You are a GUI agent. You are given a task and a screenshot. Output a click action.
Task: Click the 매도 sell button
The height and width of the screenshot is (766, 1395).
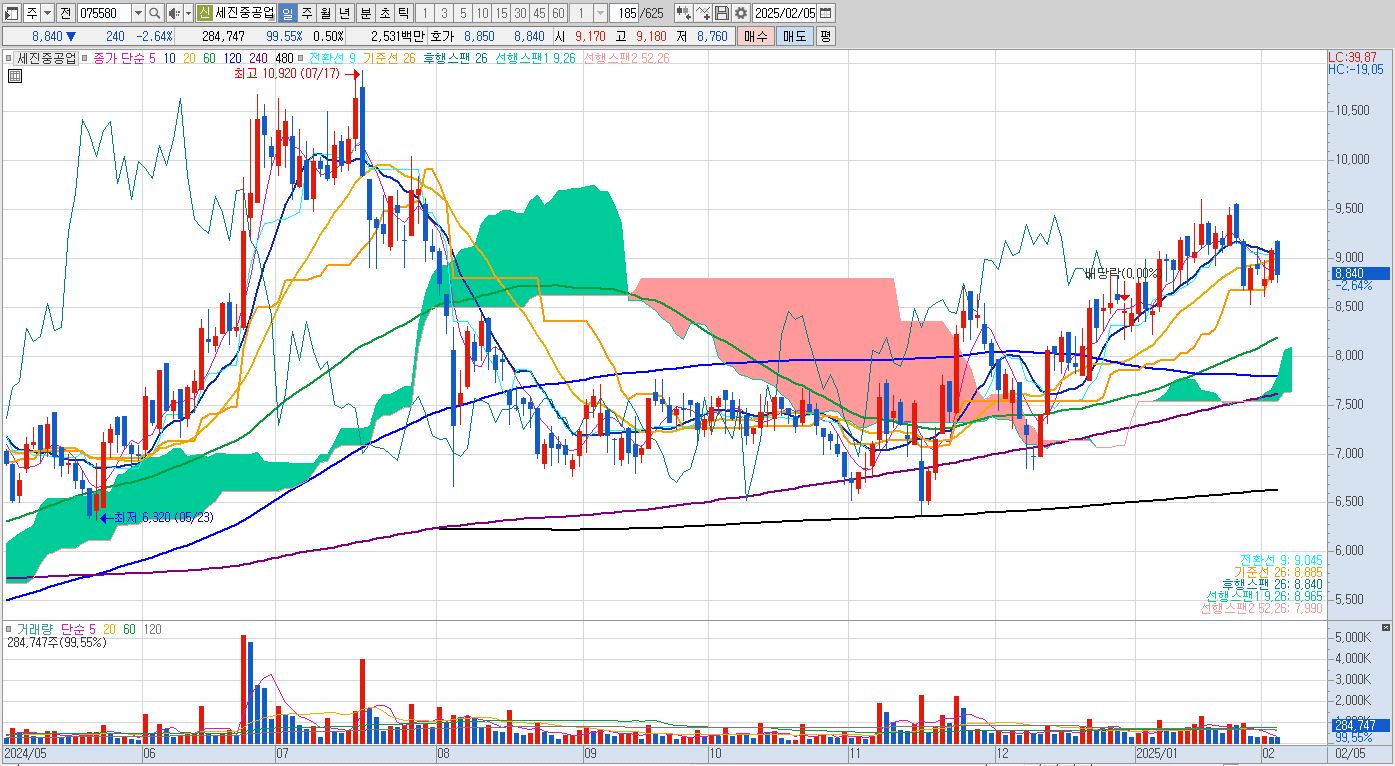coord(794,36)
